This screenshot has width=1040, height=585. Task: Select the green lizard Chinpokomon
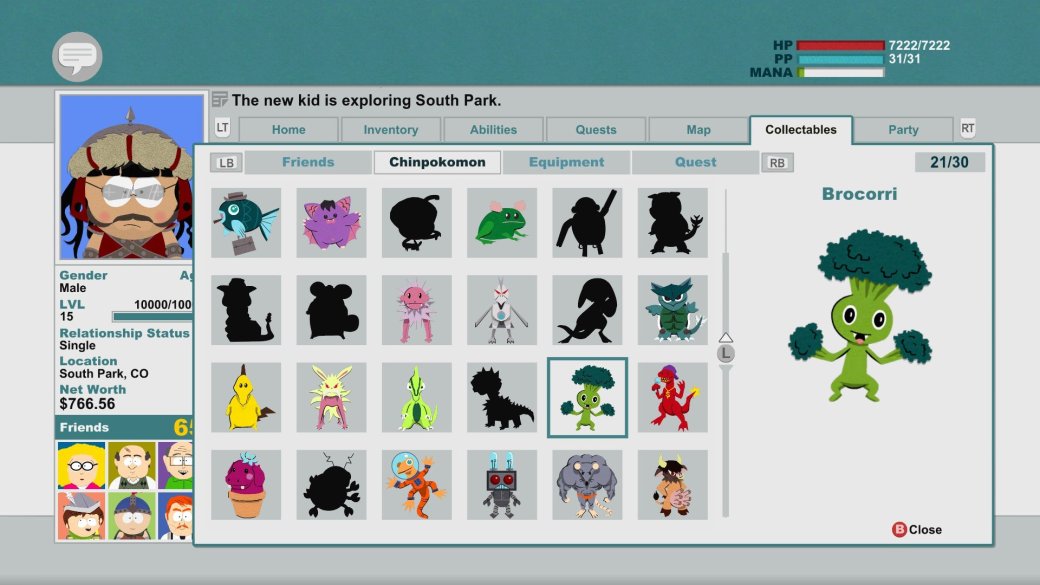[x=417, y=398]
